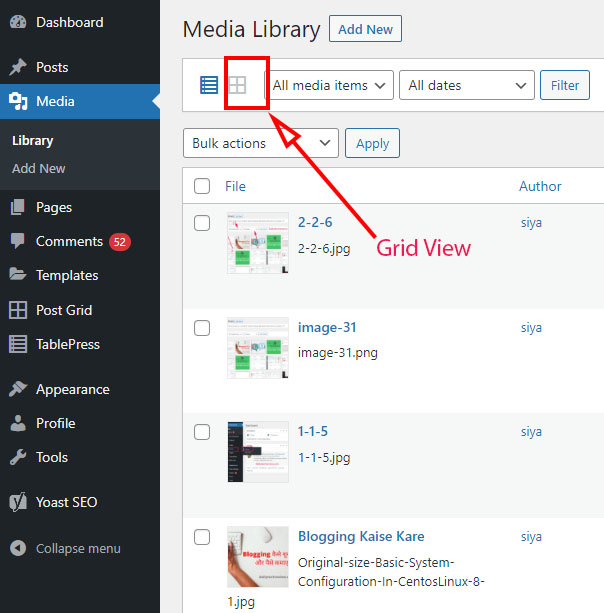Select the Media menu item
The width and height of the screenshot is (604, 613).
point(80,101)
